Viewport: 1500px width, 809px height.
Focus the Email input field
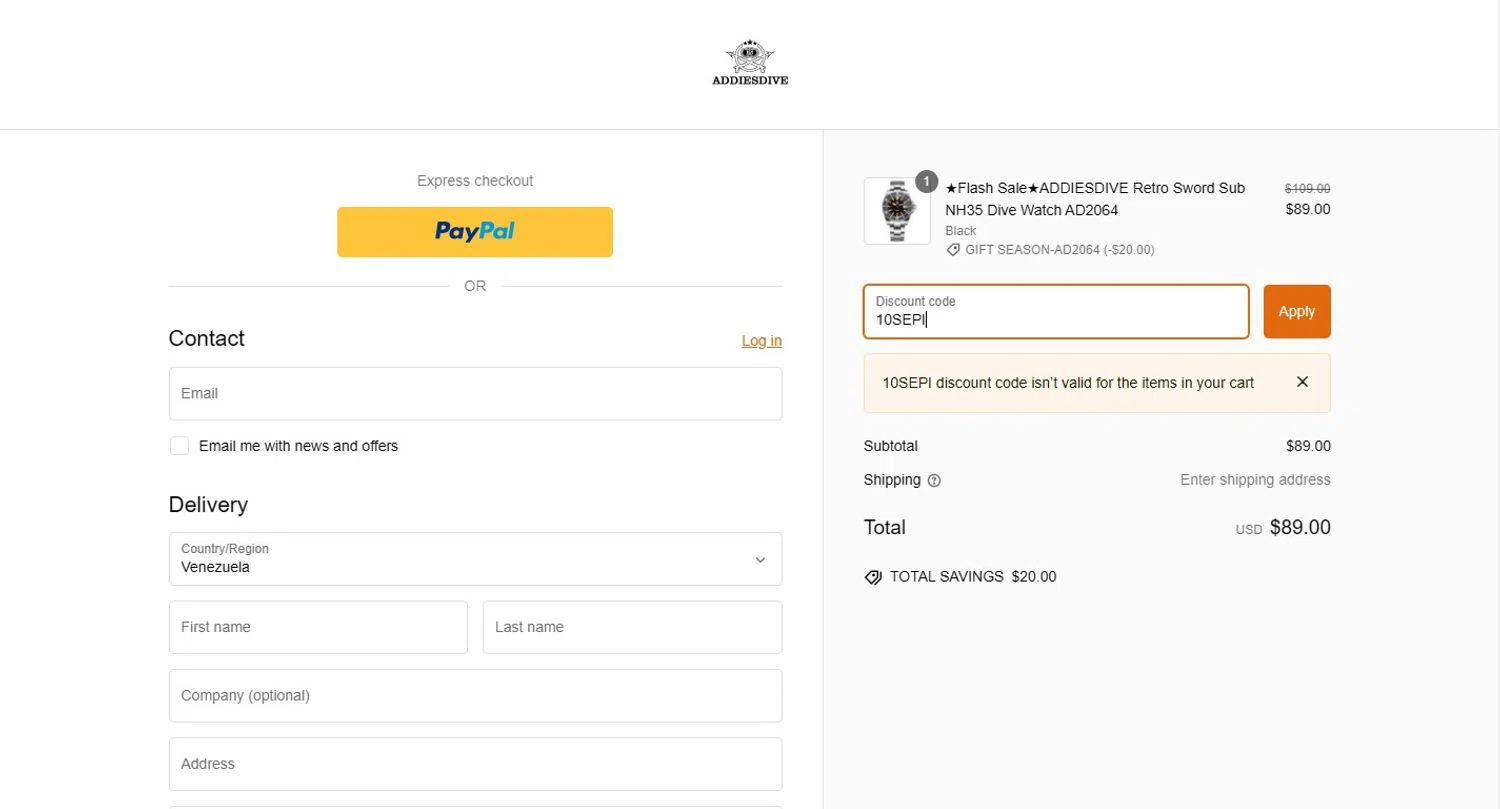475,393
